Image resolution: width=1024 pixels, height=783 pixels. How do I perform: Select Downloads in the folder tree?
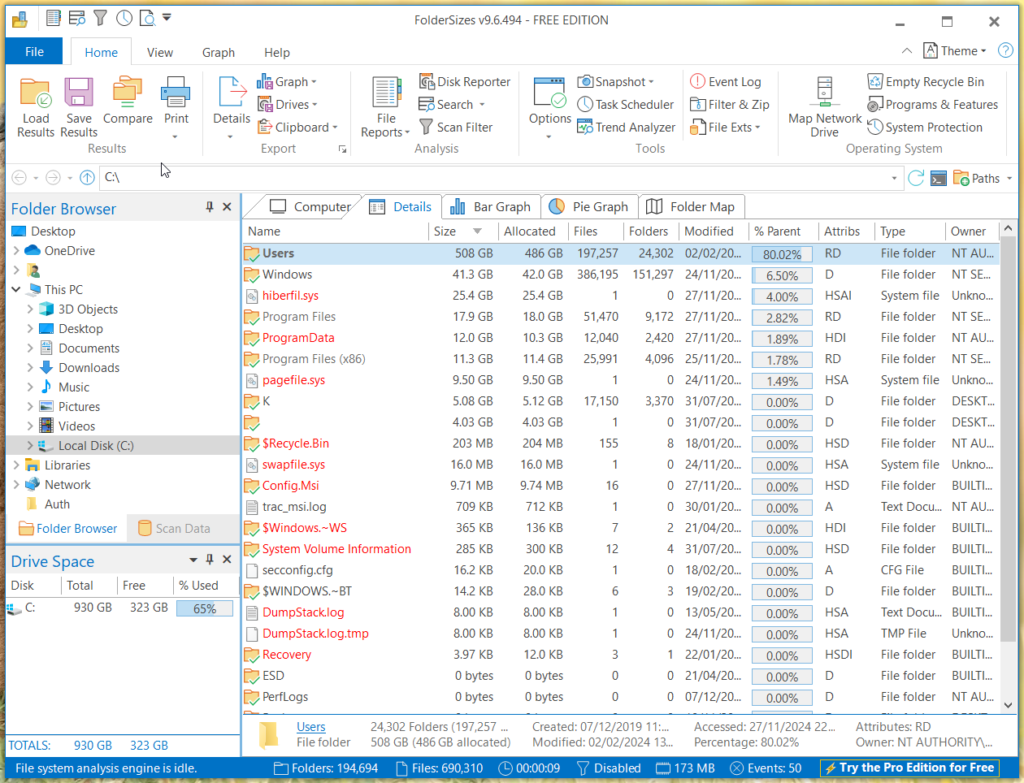[89, 368]
